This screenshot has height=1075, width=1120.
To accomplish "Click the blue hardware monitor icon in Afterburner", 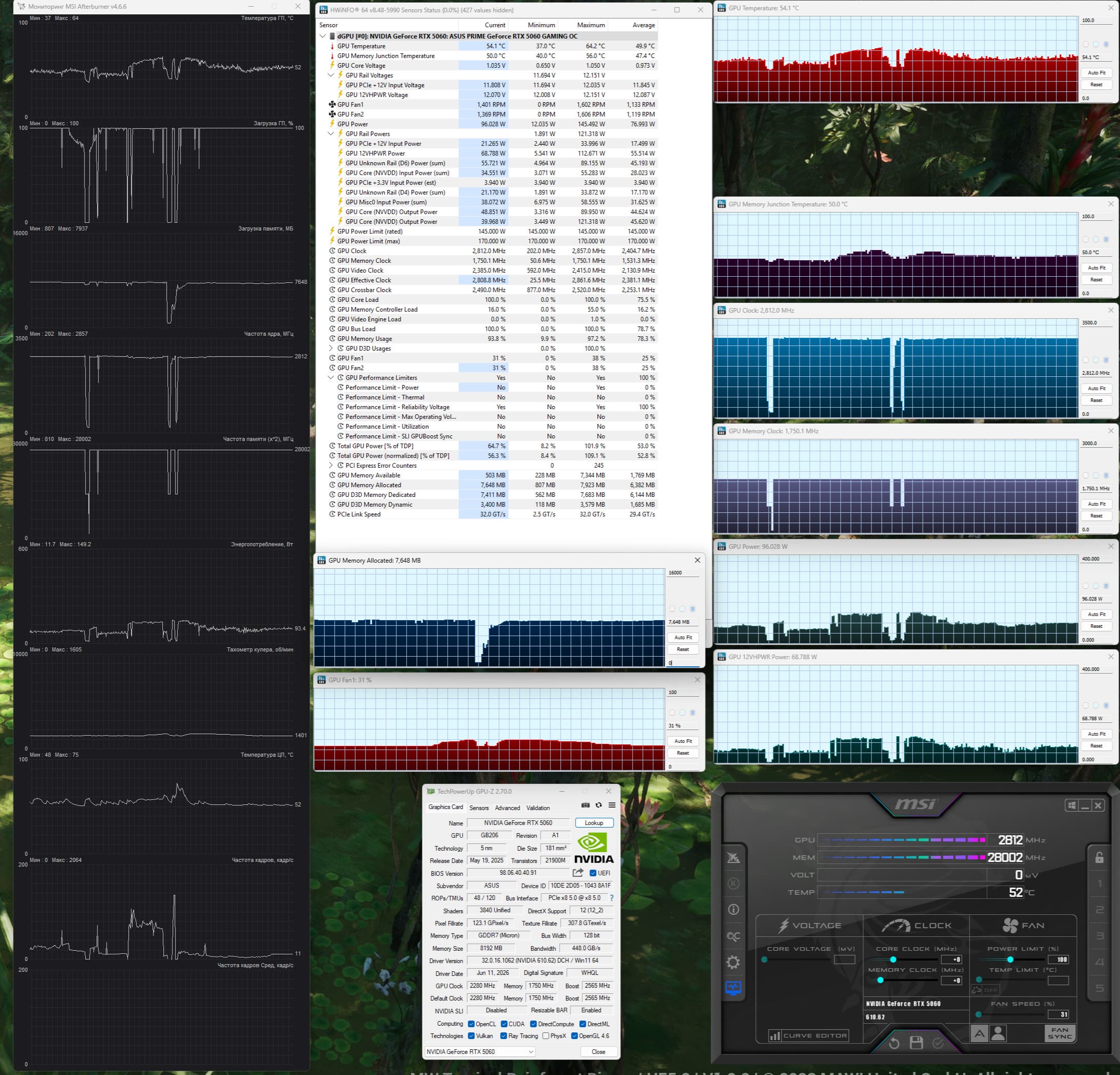I will click(x=733, y=988).
